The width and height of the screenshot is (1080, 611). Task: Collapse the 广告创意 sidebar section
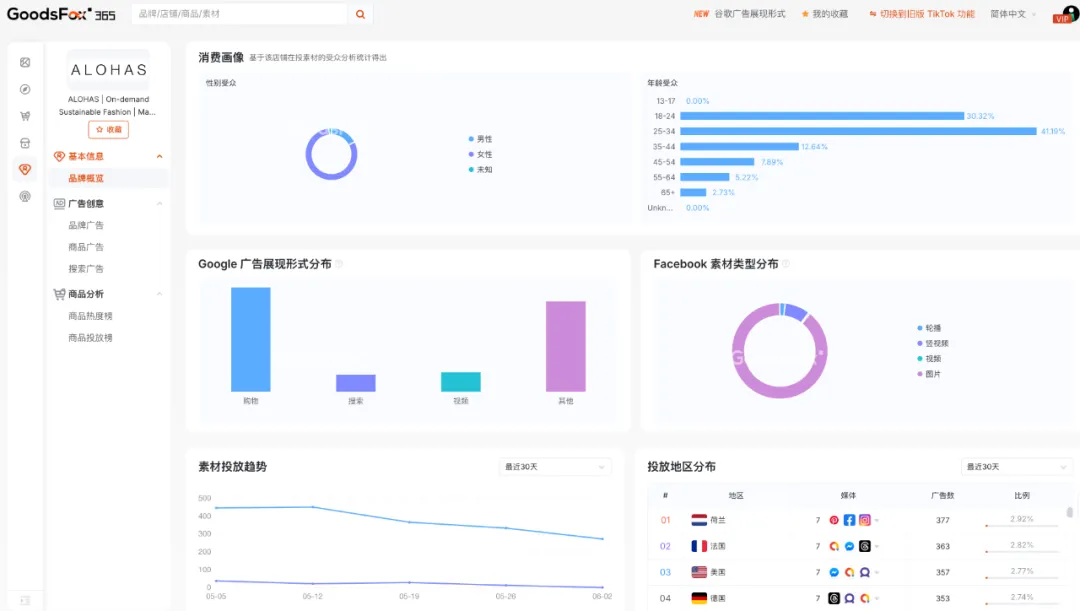coord(159,203)
